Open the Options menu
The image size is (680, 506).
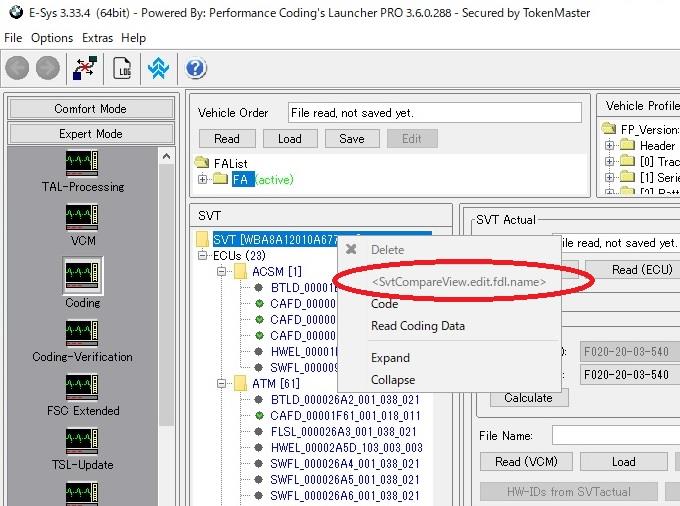tap(52, 38)
